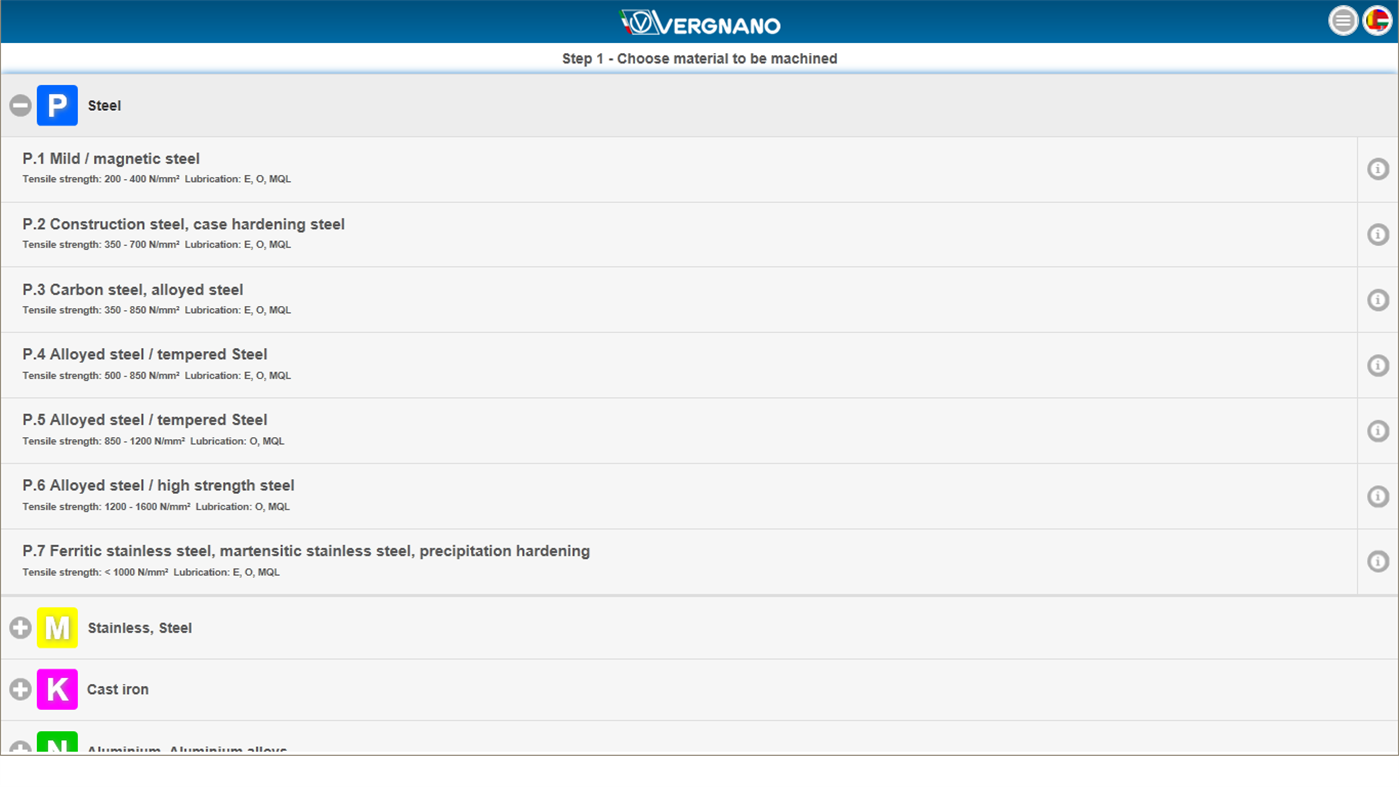
Task: View info for P.2 Construction steel
Action: (1377, 234)
